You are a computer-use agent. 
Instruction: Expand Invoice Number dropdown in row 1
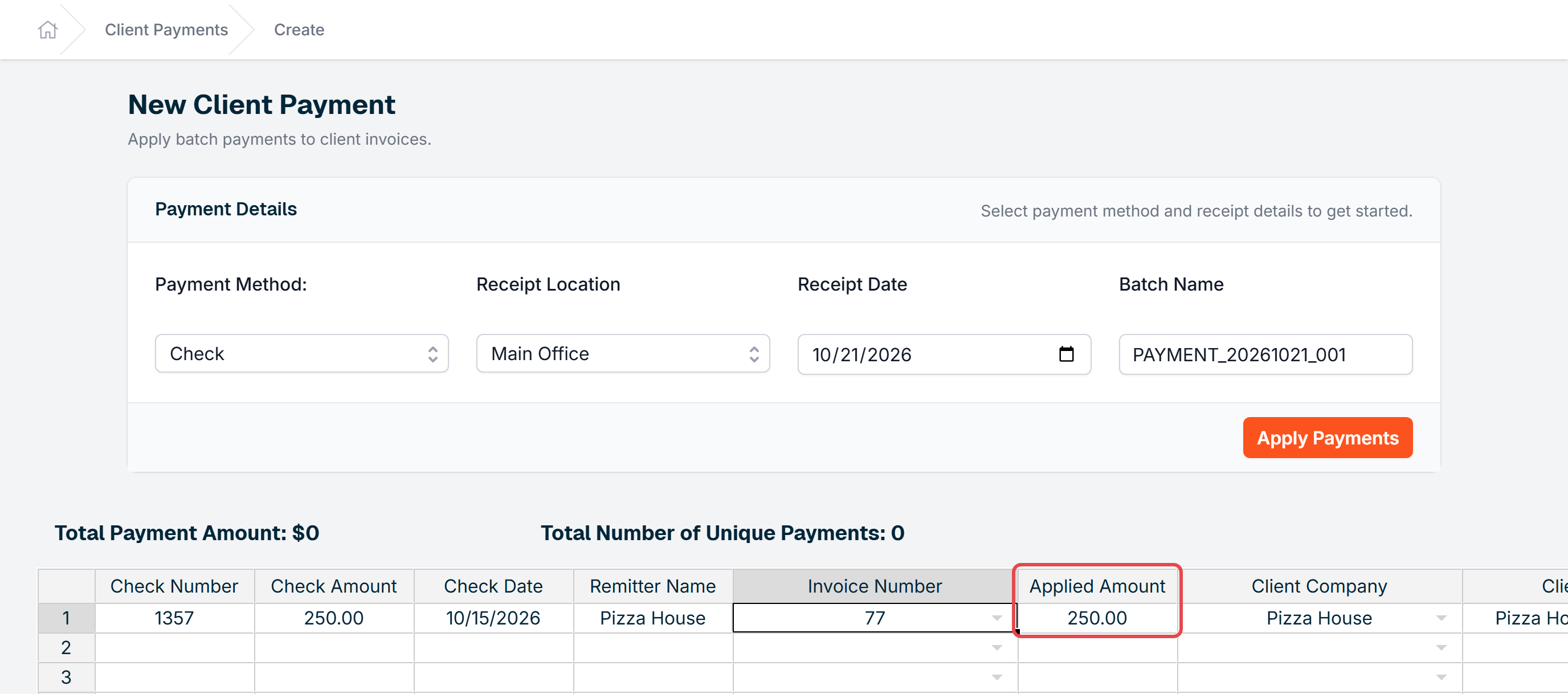click(997, 618)
